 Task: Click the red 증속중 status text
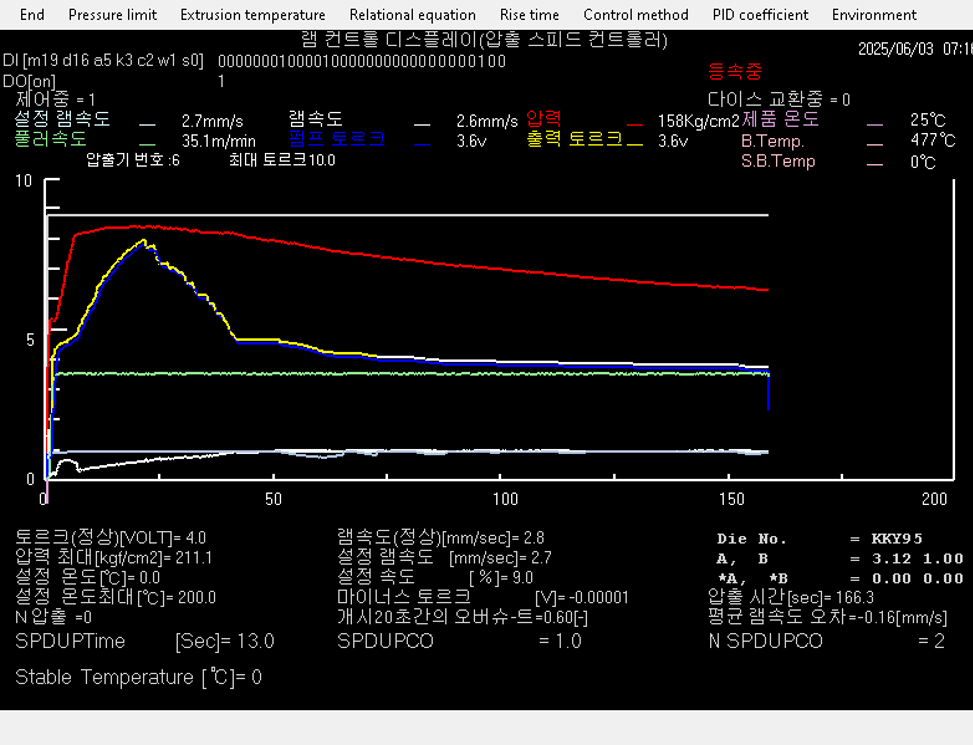tap(734, 71)
